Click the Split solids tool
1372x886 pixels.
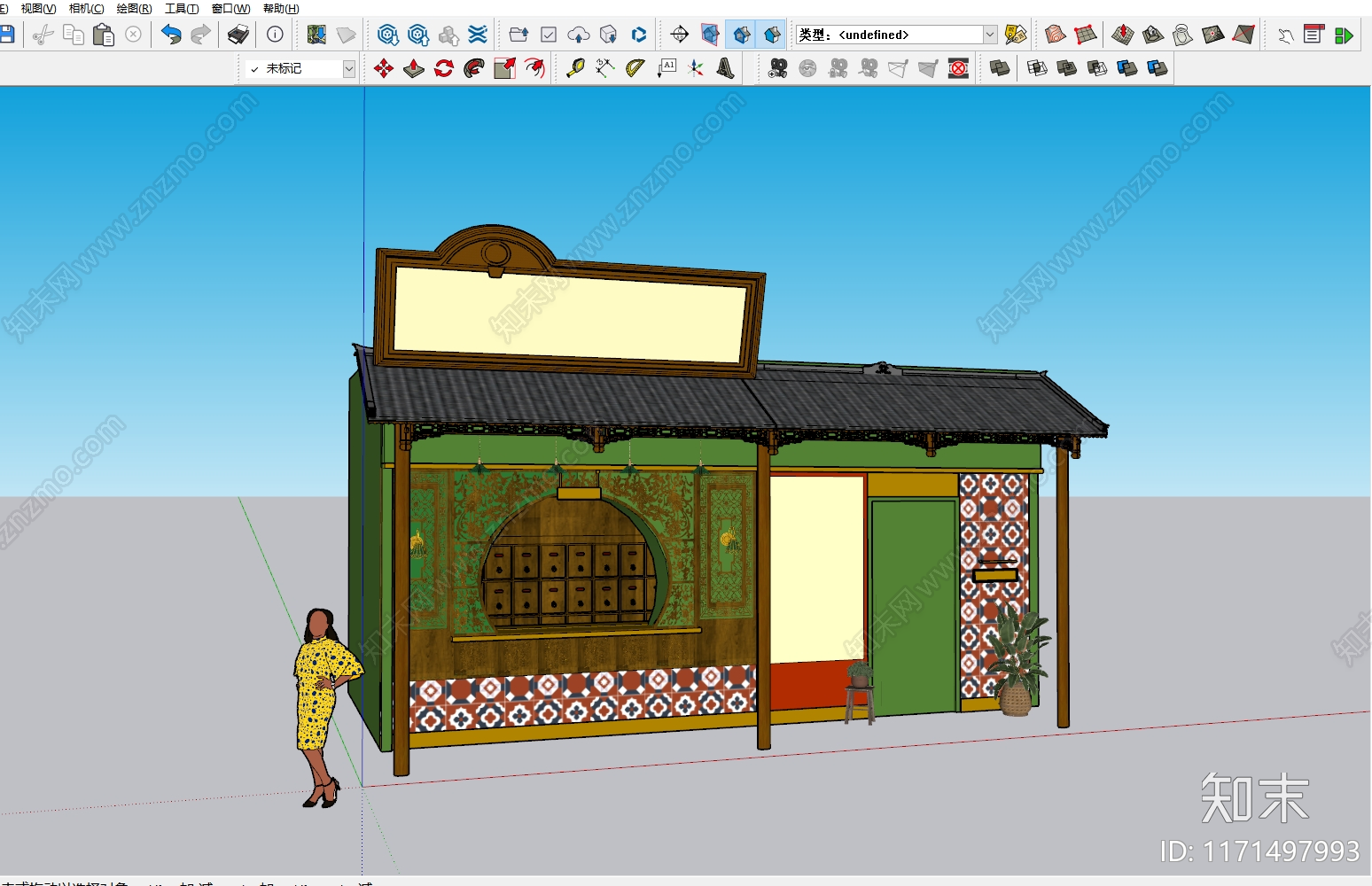[x=1158, y=68]
